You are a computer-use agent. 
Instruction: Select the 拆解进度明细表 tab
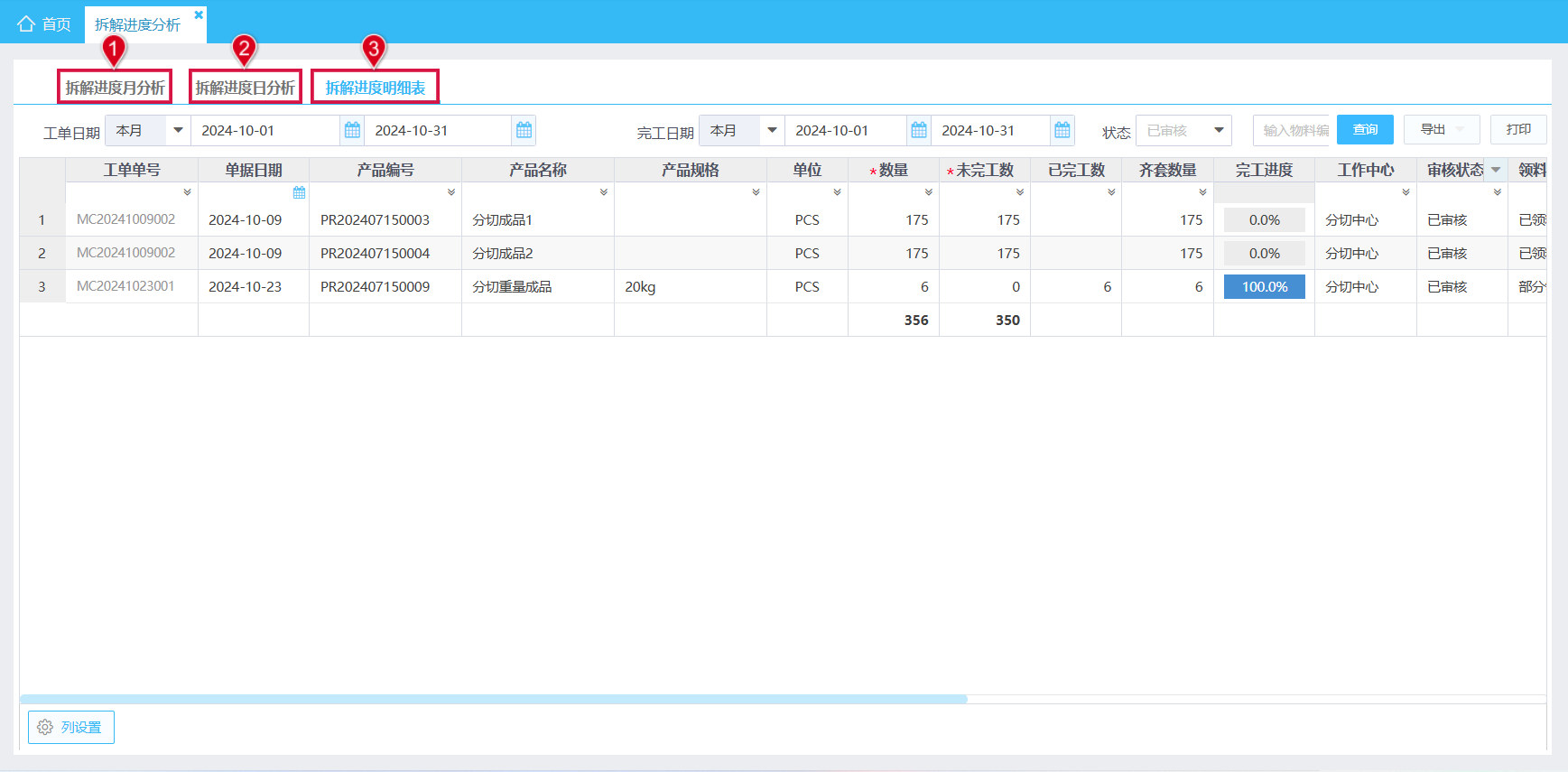pyautogui.click(x=376, y=88)
